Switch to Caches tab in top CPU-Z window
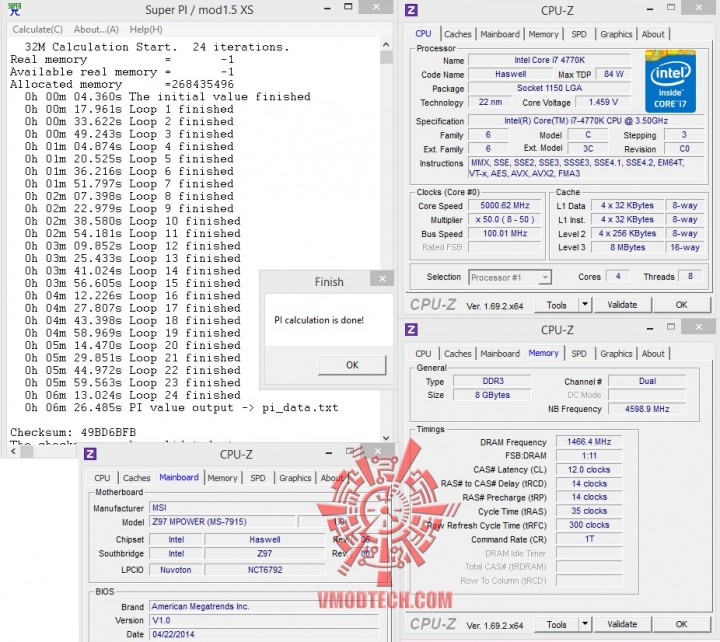720x642 pixels. coord(457,34)
